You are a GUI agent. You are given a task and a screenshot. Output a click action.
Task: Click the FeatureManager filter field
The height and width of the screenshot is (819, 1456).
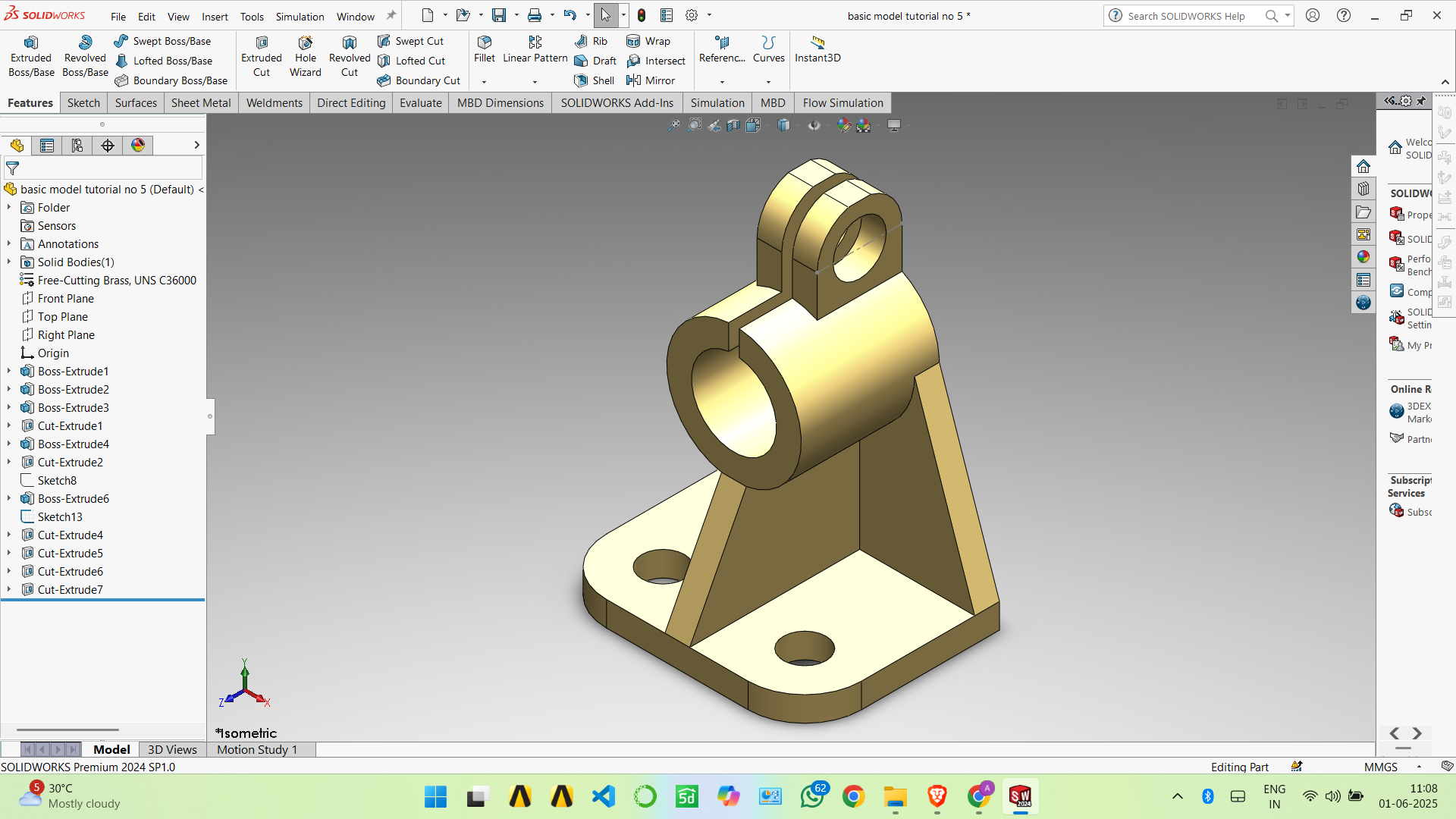(x=103, y=168)
